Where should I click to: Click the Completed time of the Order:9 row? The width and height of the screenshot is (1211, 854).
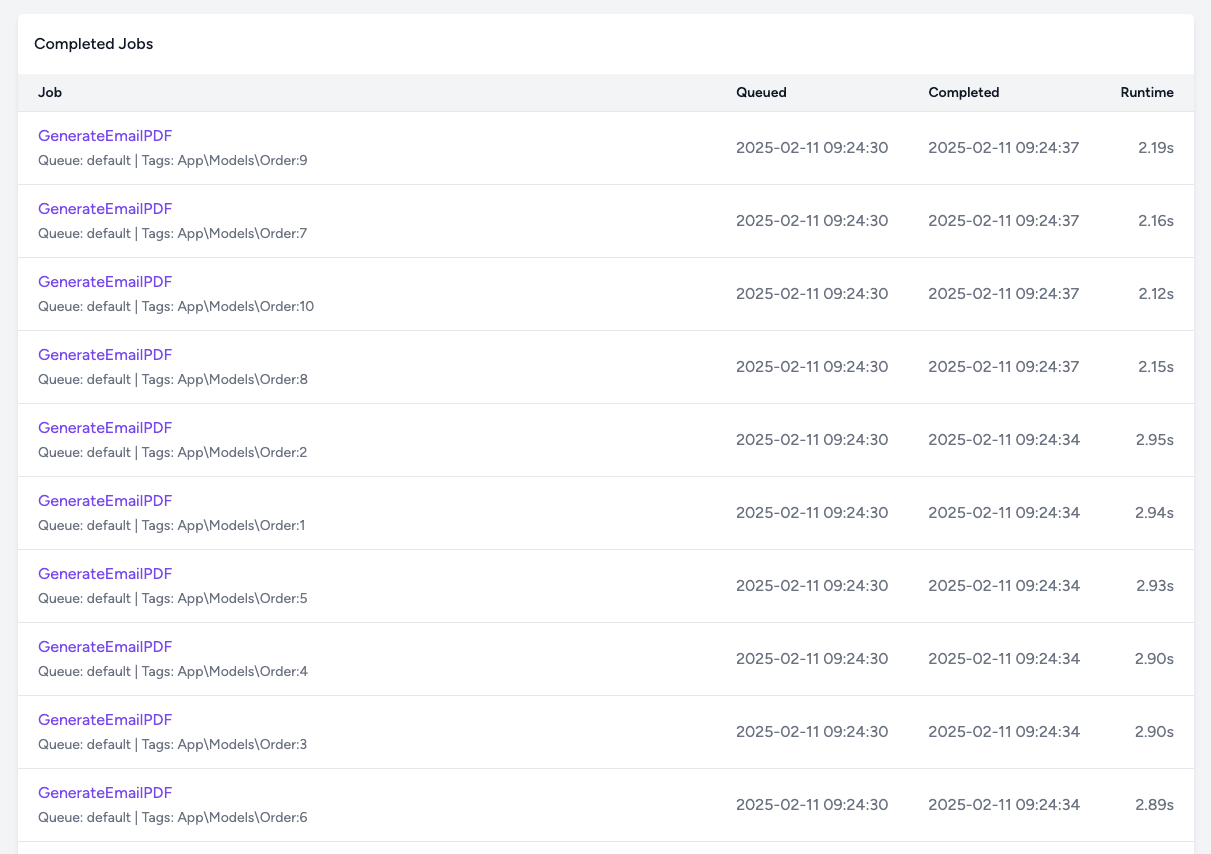tap(1004, 148)
